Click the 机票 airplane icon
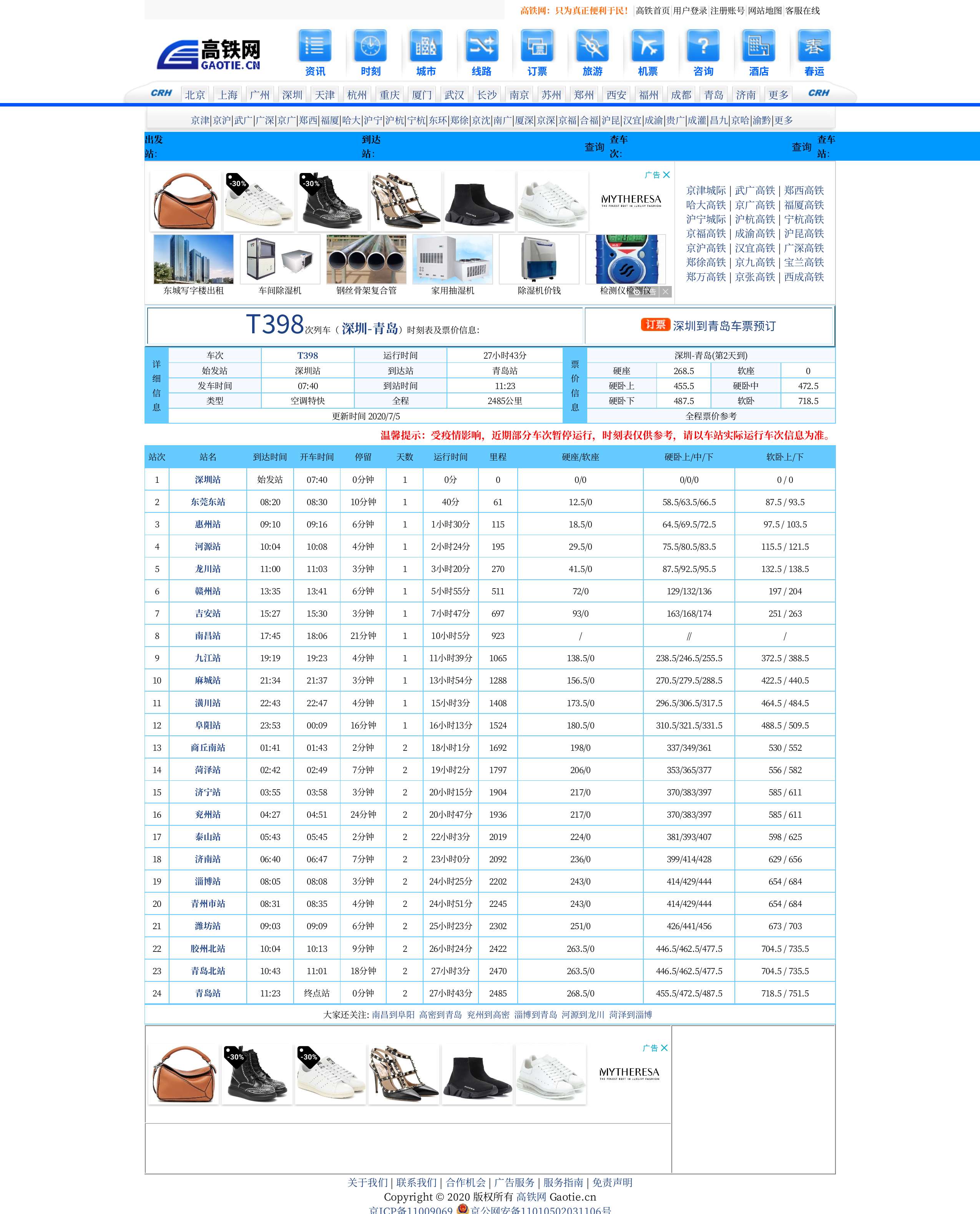980x1214 pixels. [648, 46]
